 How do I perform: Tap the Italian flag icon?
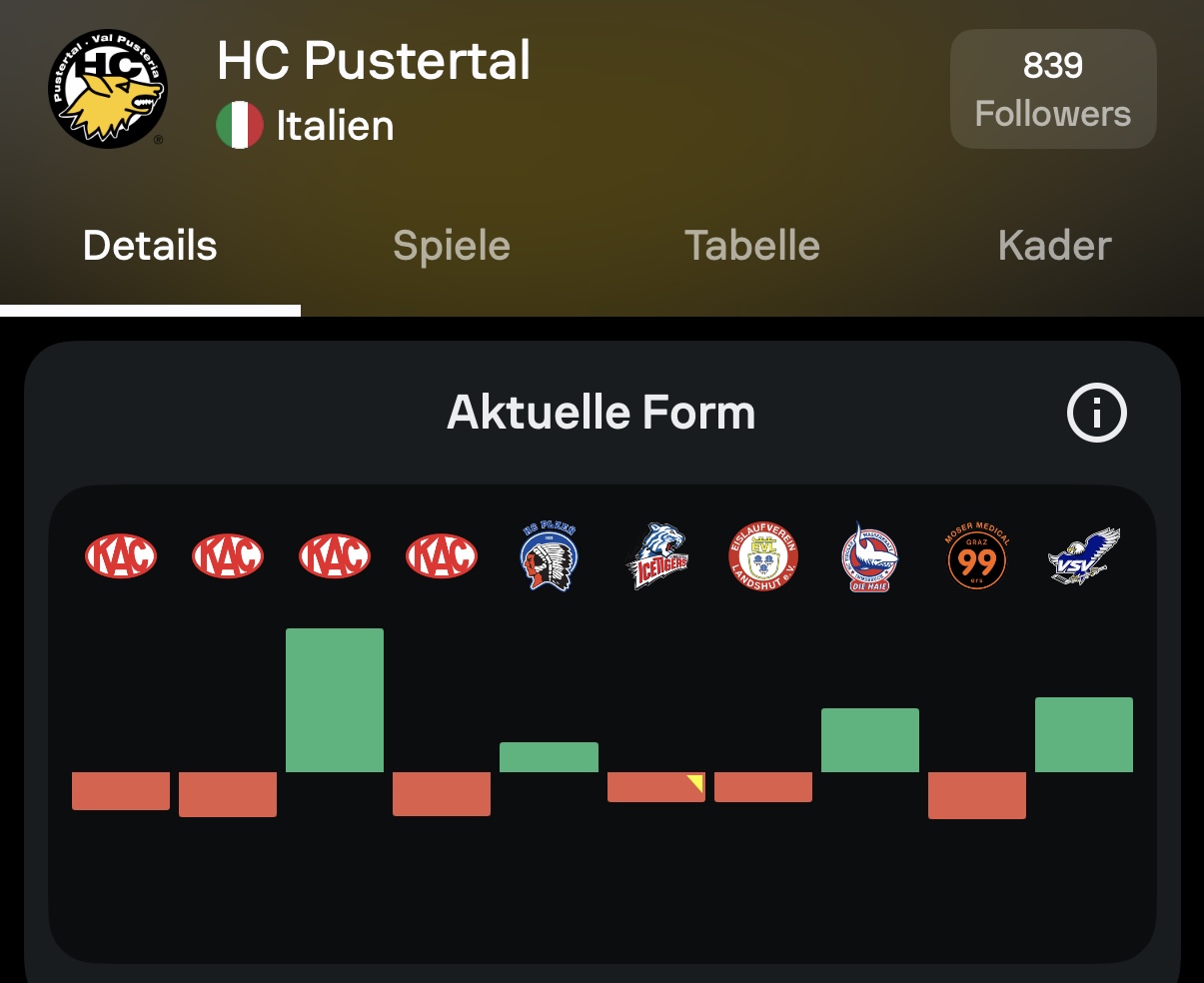point(240,126)
